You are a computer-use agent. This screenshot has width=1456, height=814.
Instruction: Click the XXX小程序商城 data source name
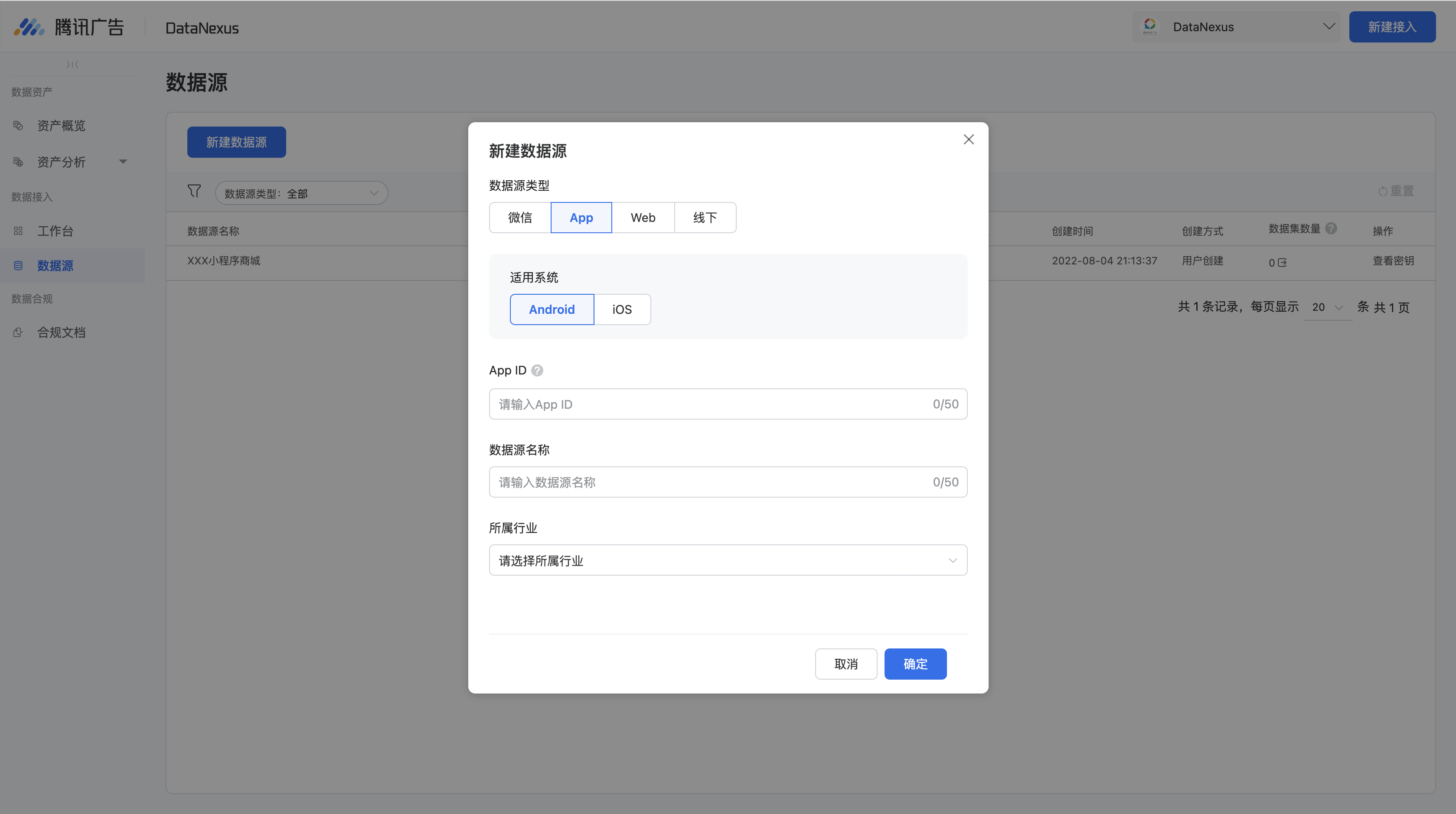point(224,261)
